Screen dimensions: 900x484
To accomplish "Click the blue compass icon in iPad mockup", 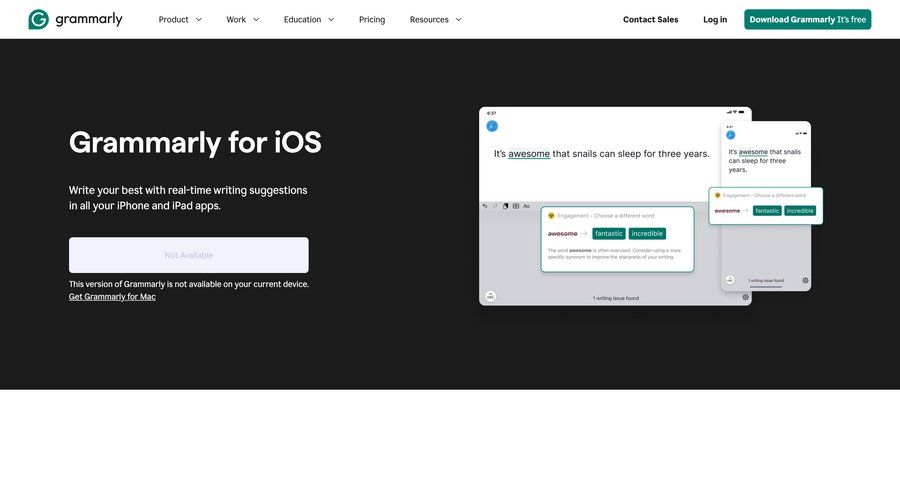I will point(491,126).
